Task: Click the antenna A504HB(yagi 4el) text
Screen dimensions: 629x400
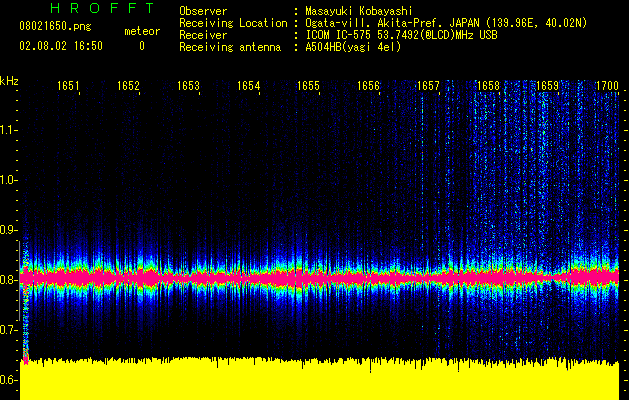Action: [353, 47]
